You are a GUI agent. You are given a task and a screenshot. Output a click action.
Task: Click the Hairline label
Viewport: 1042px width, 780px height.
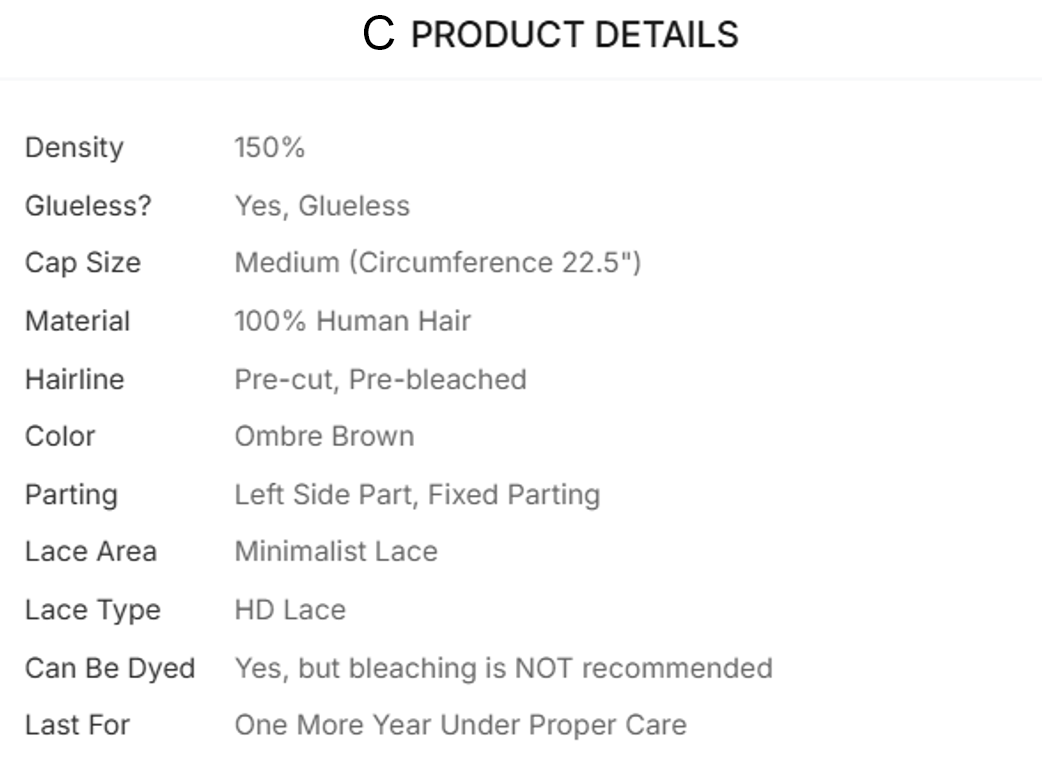click(75, 379)
